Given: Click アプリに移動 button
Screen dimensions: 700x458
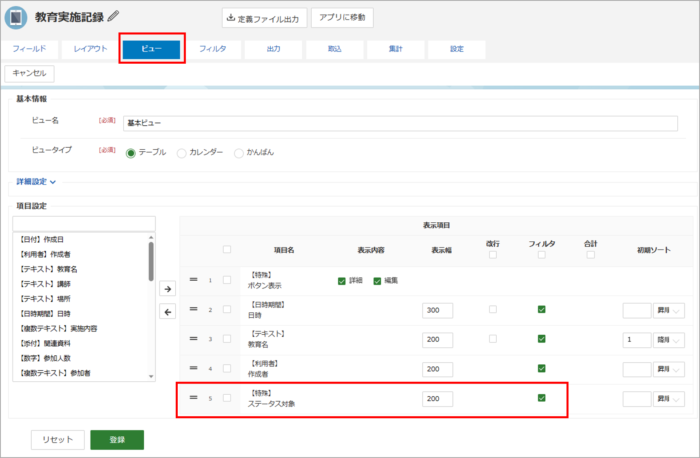Looking at the screenshot, I should (x=342, y=18).
